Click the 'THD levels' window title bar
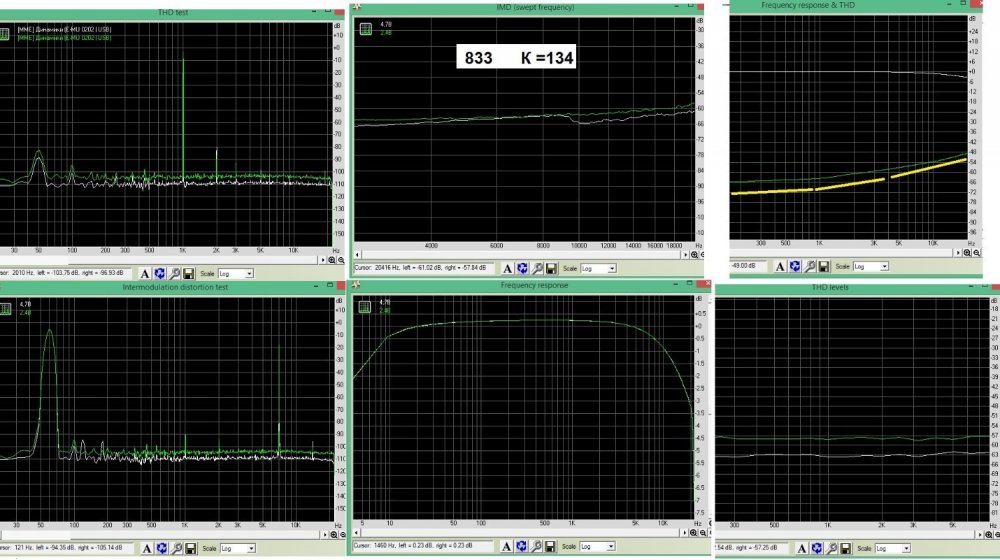Image resolution: width=1000 pixels, height=560 pixels. 857,288
